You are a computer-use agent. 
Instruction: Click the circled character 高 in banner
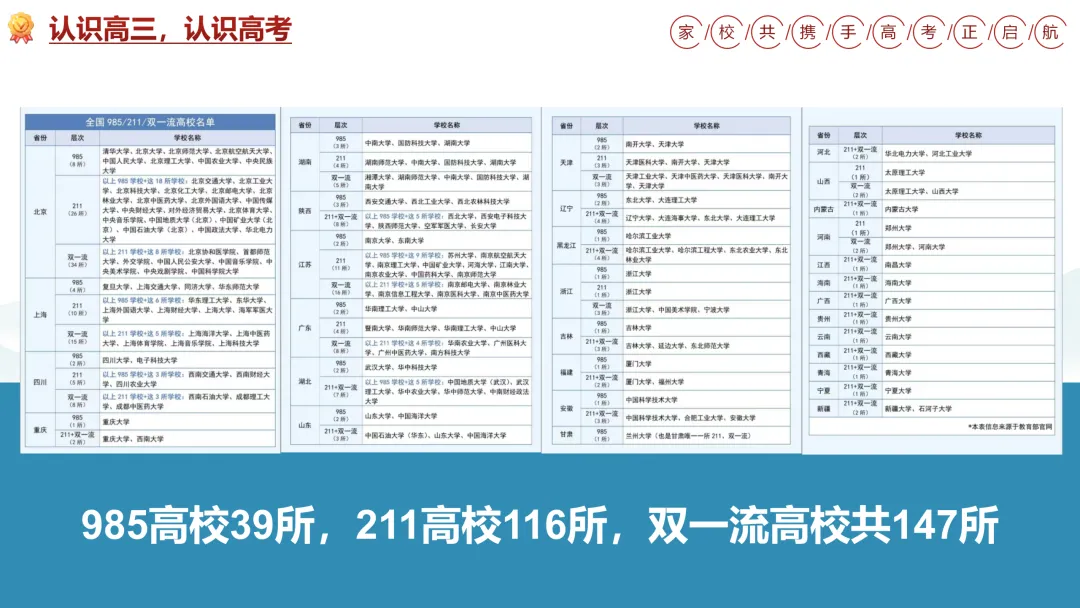point(889,32)
